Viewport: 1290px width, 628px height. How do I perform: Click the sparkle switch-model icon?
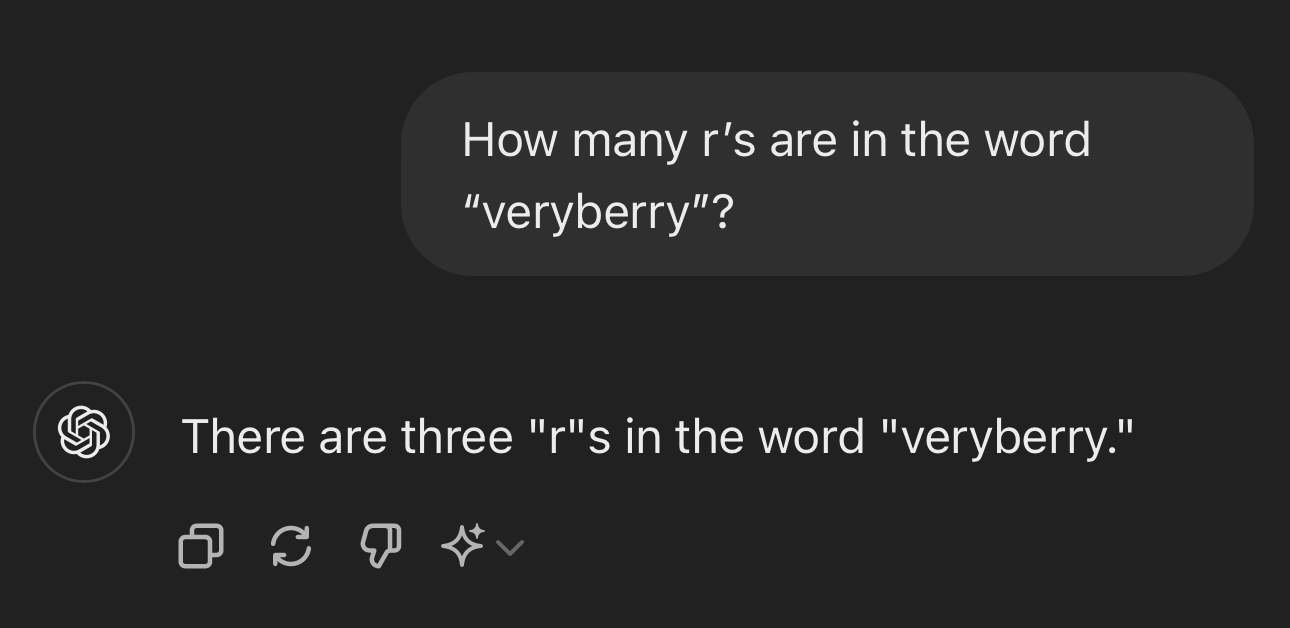click(x=463, y=546)
